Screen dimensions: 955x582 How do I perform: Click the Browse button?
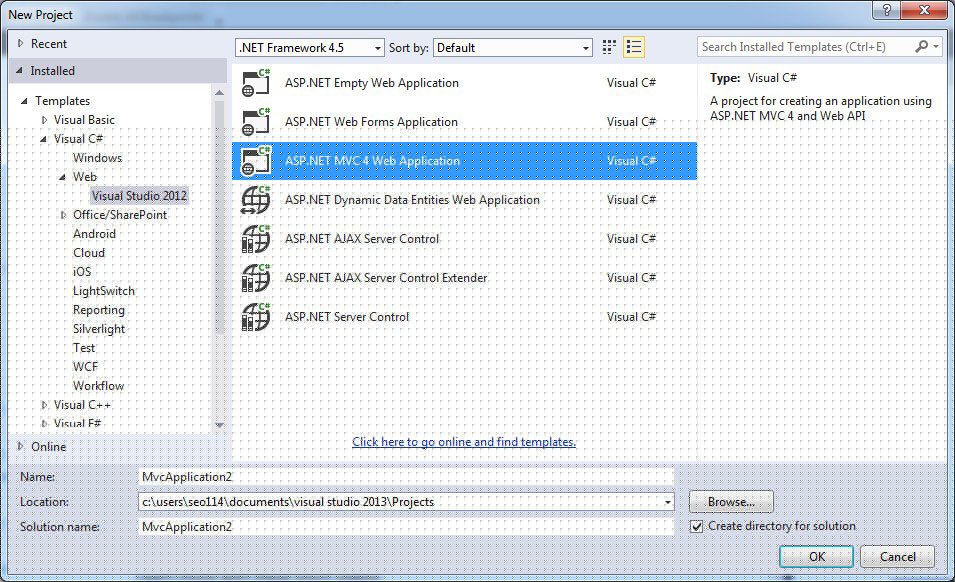pyautogui.click(x=730, y=502)
